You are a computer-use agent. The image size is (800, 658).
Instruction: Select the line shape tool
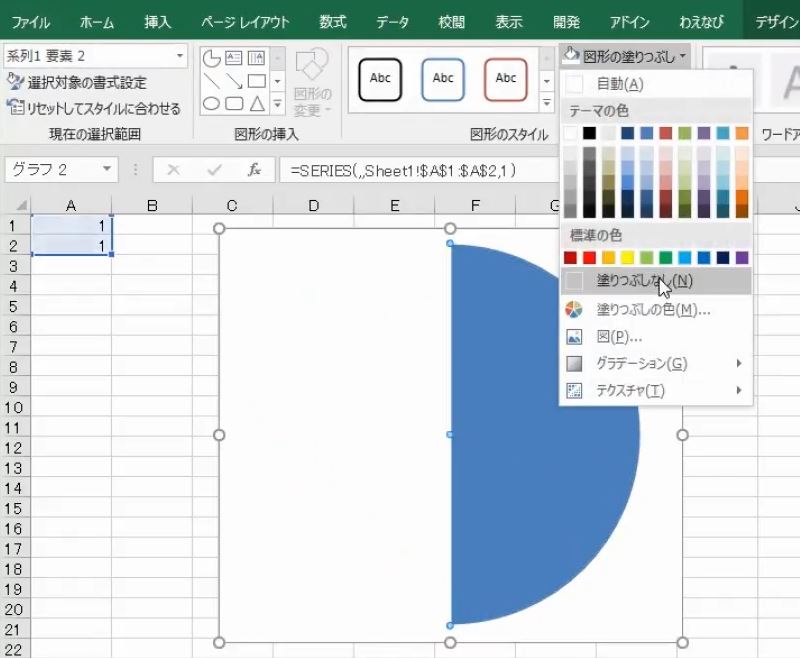[210, 81]
